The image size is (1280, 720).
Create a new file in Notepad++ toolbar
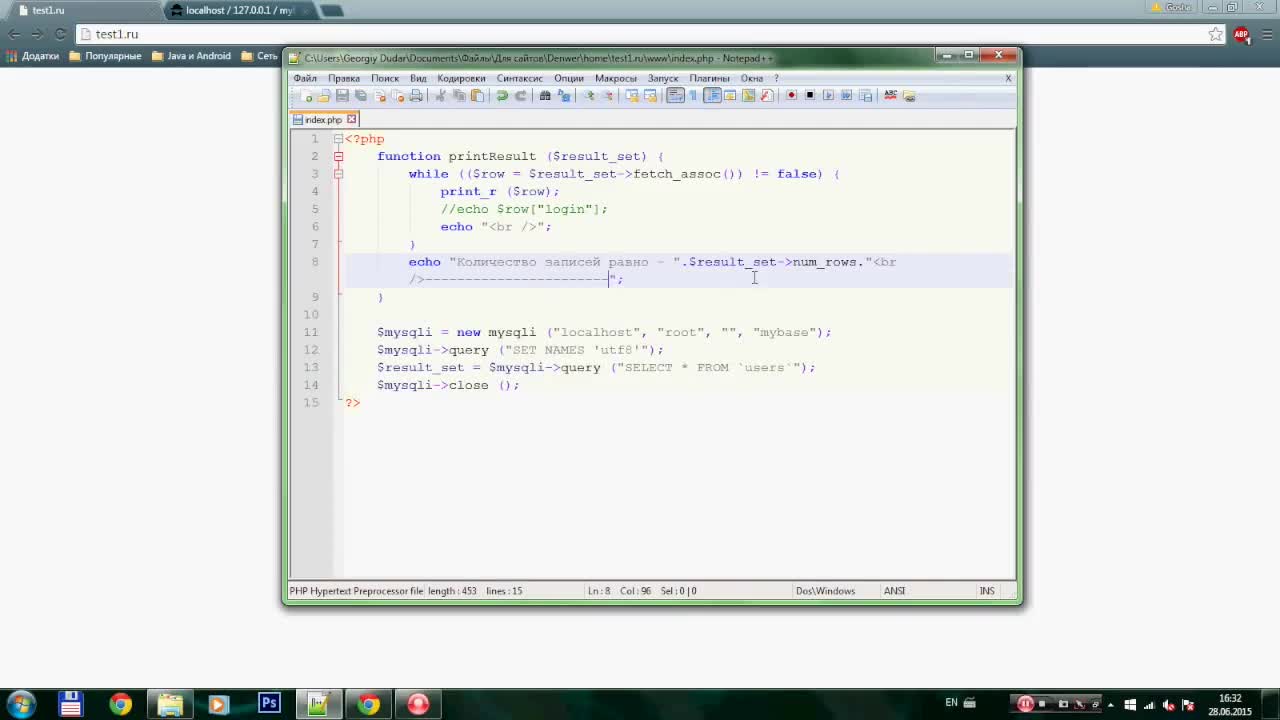(x=305, y=96)
